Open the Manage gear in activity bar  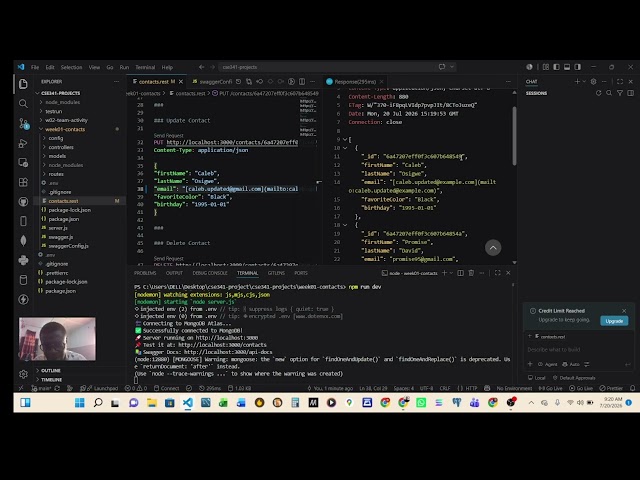[x=23, y=374]
